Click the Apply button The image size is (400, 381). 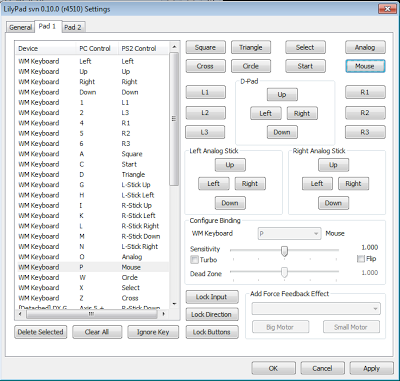click(x=371, y=368)
